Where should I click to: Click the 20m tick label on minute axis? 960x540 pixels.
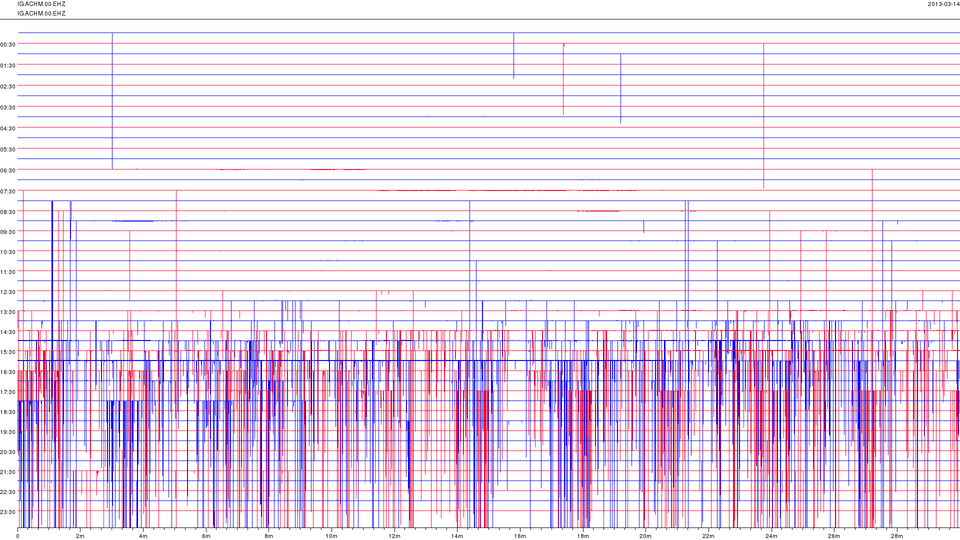(645, 536)
